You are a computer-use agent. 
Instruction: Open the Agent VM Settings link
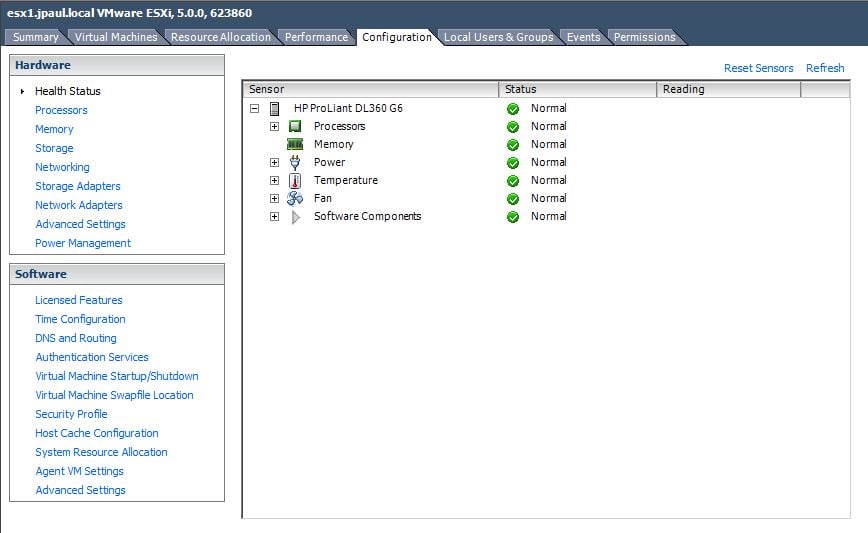click(x=79, y=471)
